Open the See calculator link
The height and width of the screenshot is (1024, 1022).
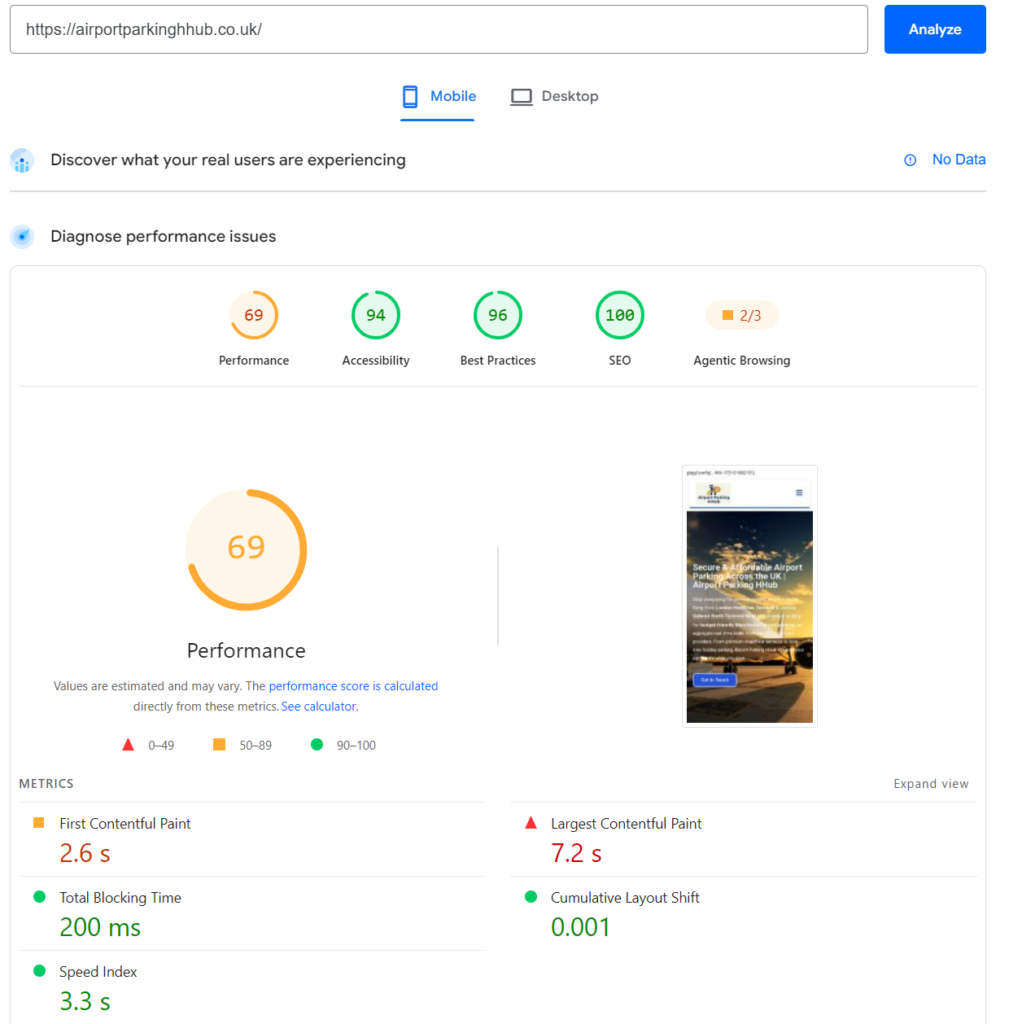[x=319, y=706]
